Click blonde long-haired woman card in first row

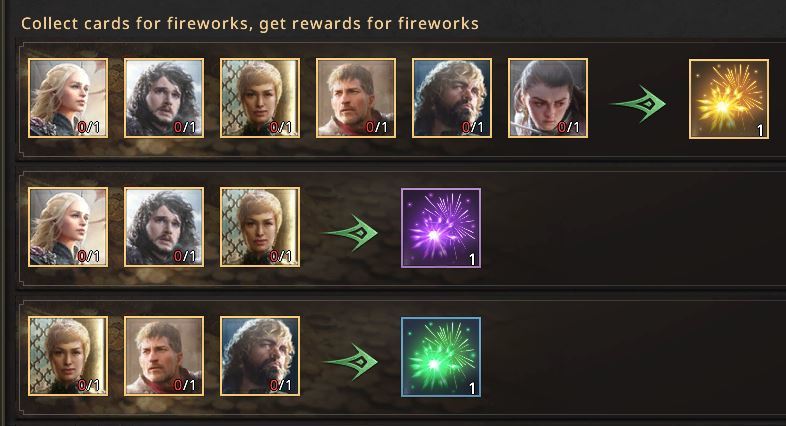pyautogui.click(x=68, y=98)
